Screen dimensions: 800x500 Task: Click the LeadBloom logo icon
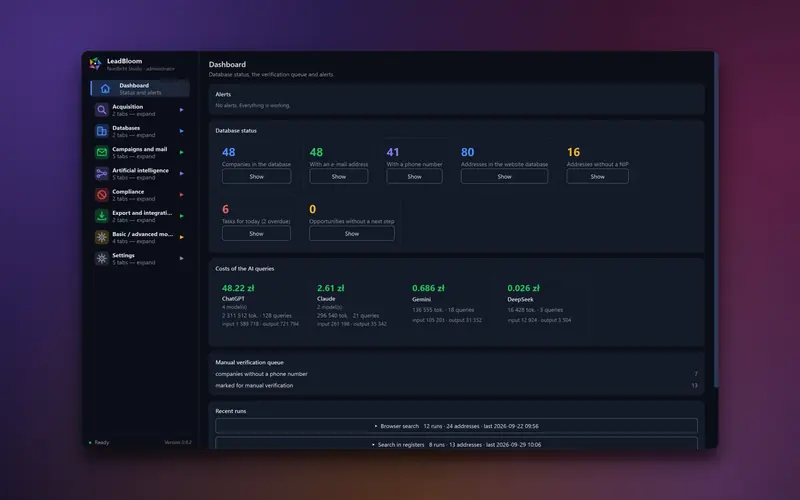coord(95,64)
